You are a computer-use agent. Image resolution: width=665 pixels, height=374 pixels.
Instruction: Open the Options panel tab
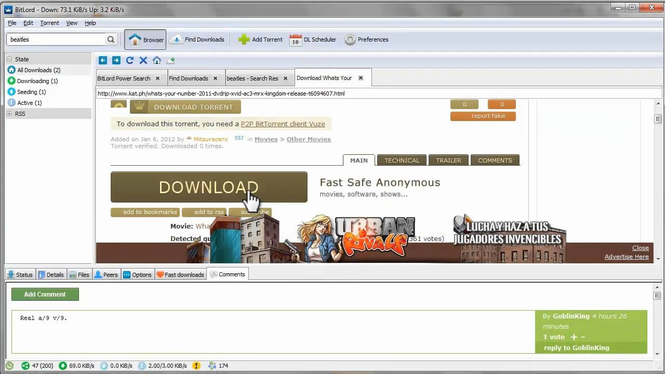[137, 275]
